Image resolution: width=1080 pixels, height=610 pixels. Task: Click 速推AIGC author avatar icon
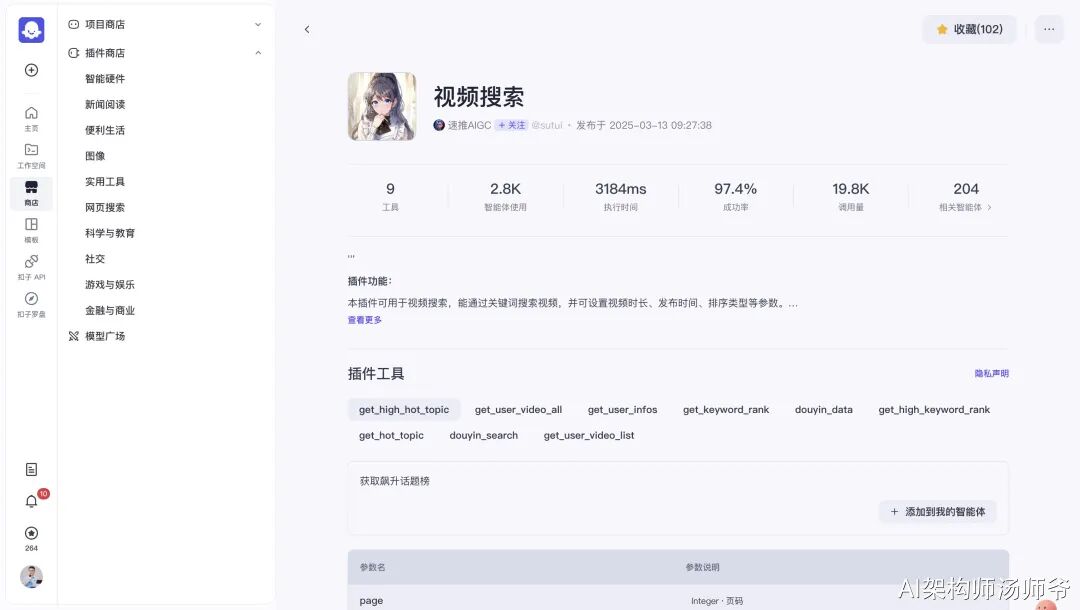439,125
